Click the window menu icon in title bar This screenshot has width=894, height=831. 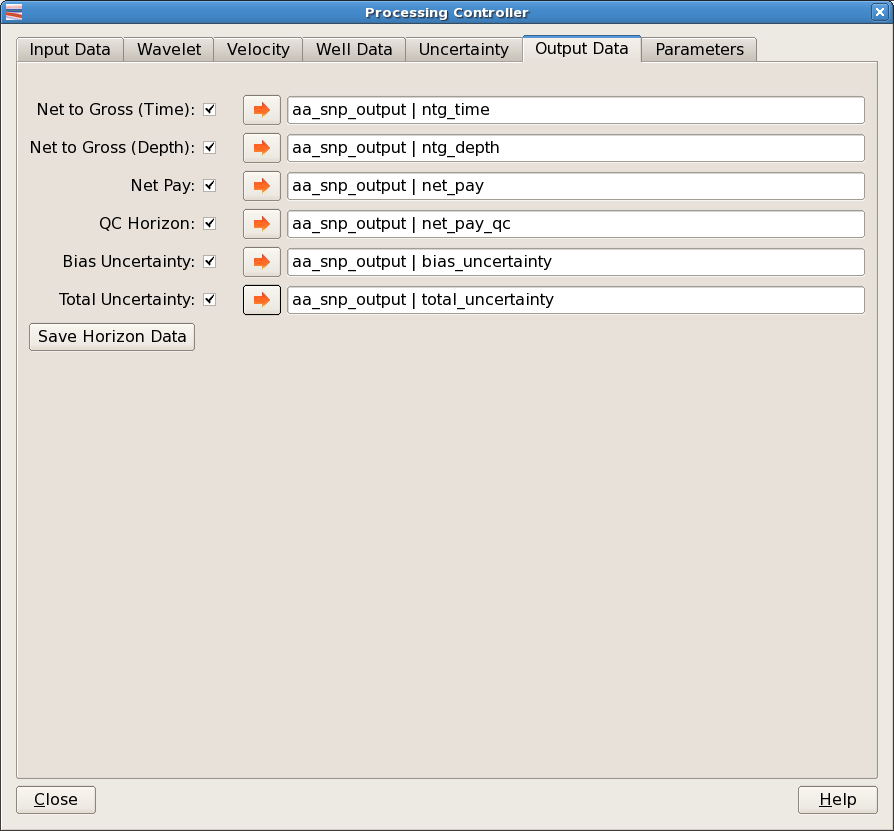click(14, 12)
